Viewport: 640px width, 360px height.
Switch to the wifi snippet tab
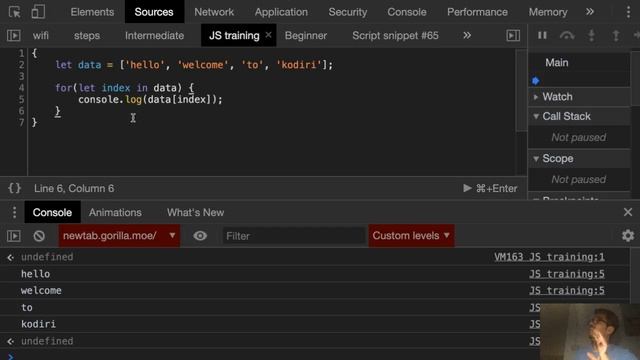[40, 36]
